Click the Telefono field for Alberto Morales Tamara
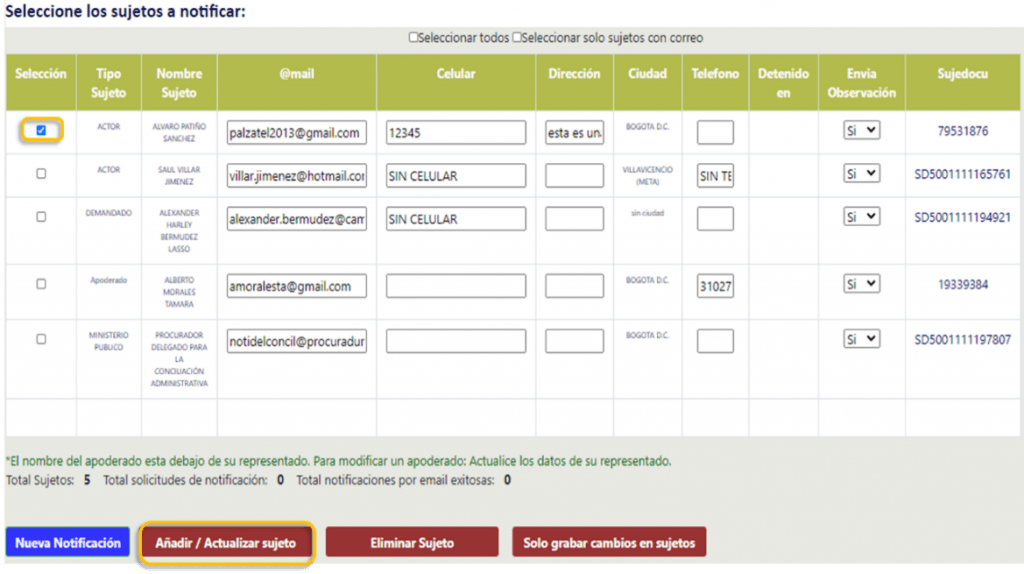Viewport: 1024px width, 574px height. pyautogui.click(x=715, y=286)
